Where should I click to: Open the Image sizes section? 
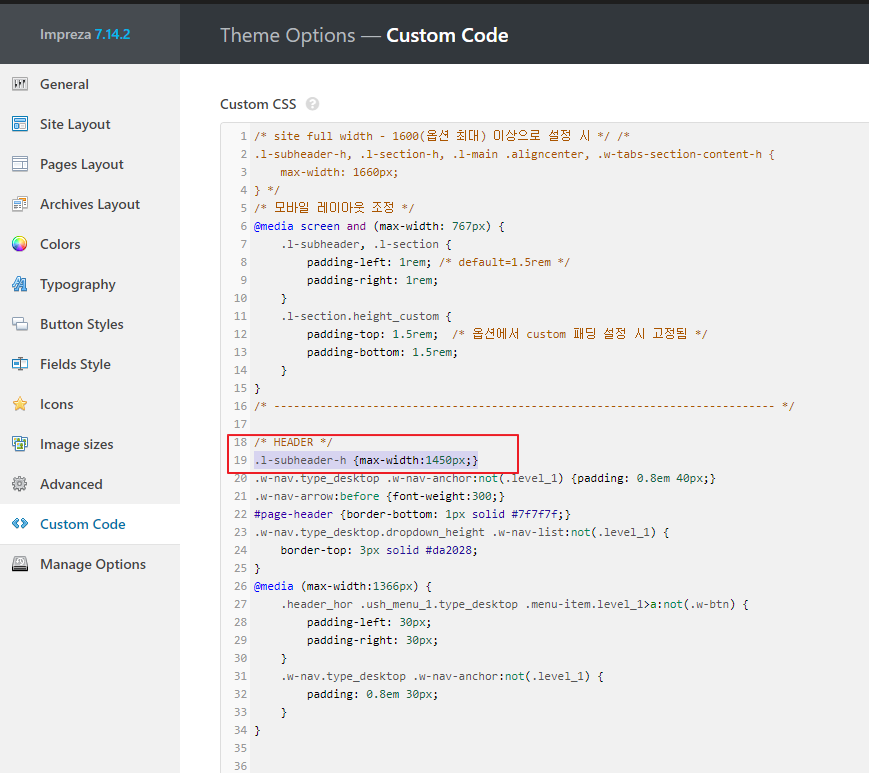90,444
